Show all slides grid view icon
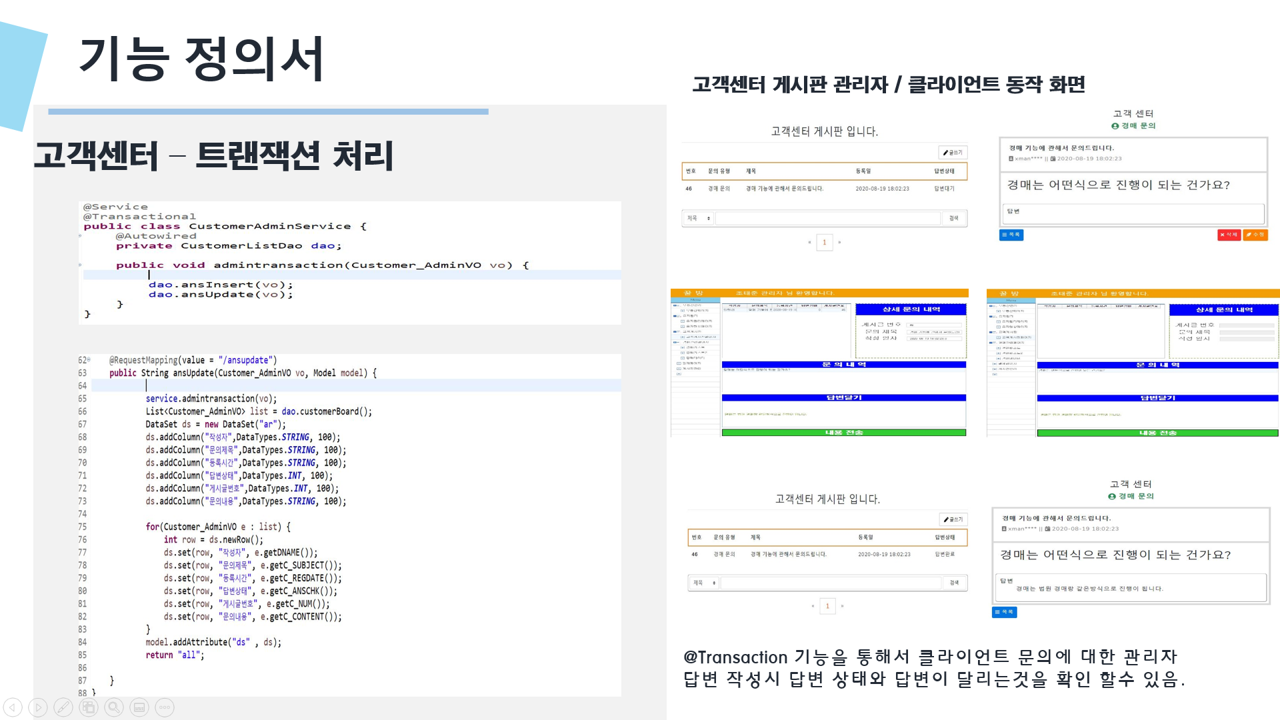Viewport: 1280px width, 720px height. 89,707
